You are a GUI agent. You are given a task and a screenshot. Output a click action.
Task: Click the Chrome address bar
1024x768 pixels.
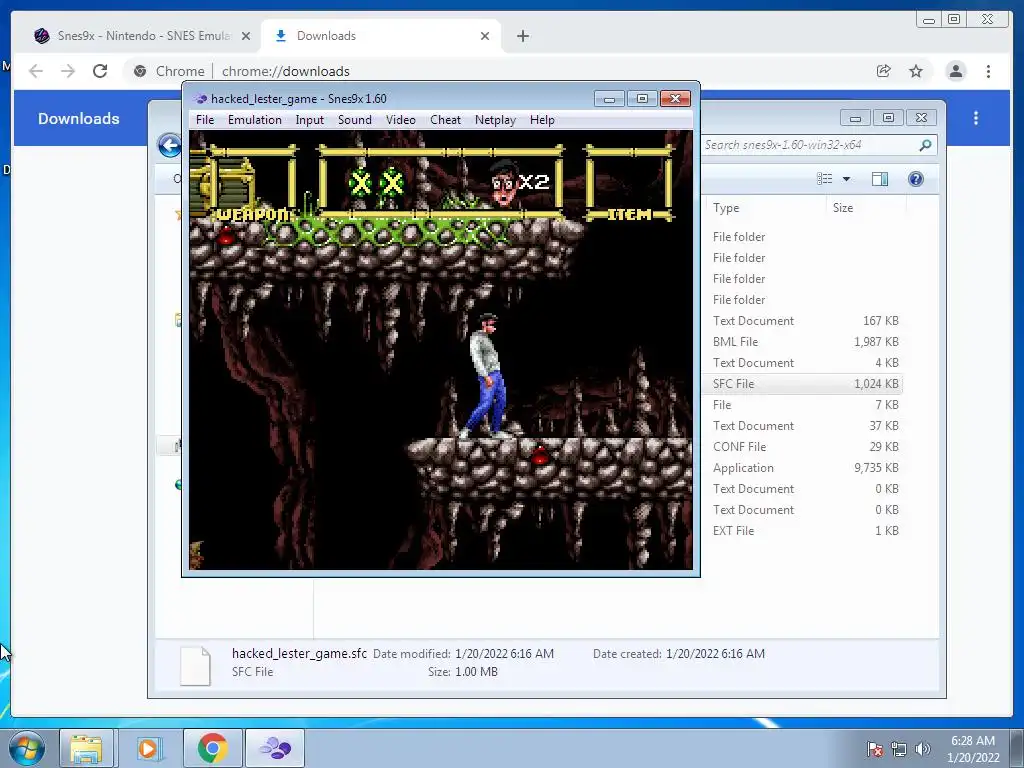pos(496,71)
